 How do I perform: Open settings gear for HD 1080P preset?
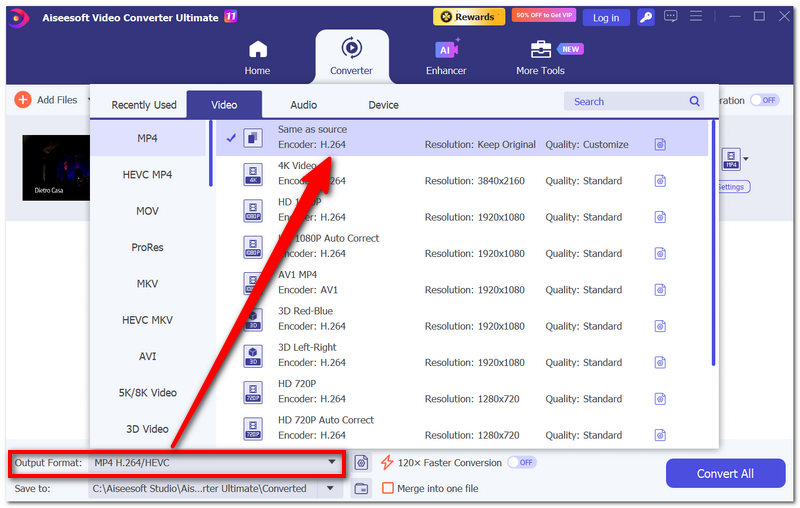[x=660, y=217]
